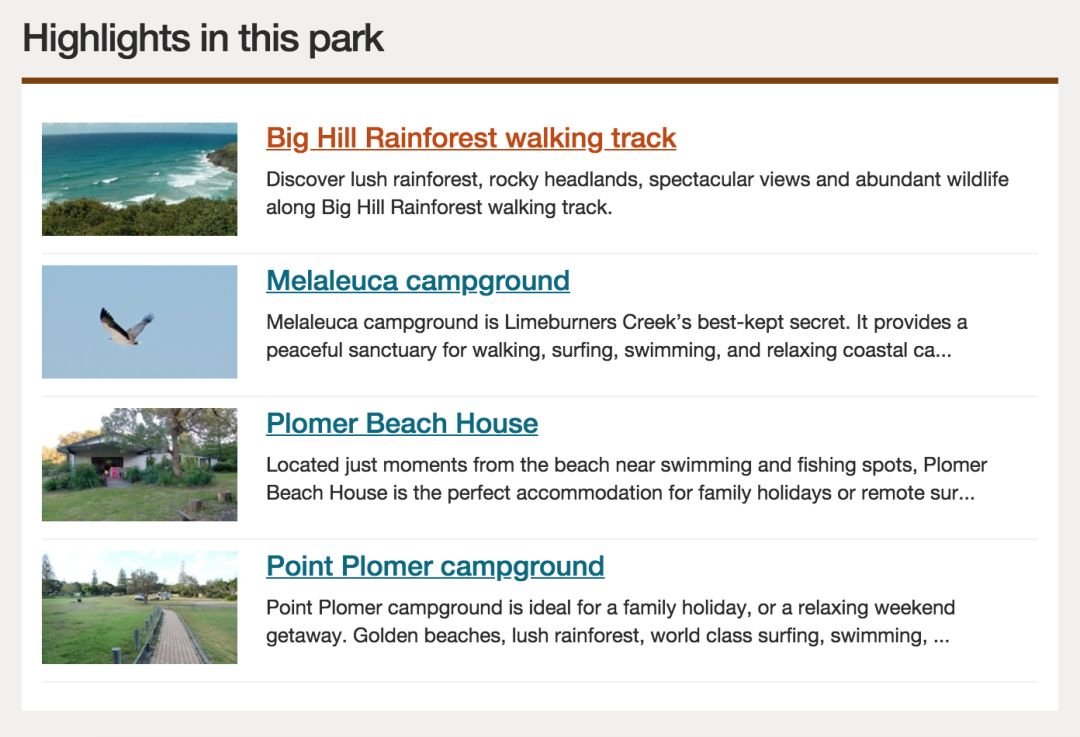Click the 'Highlights in this park' heading
Viewport: 1080px width, 737px height.
click(x=203, y=39)
